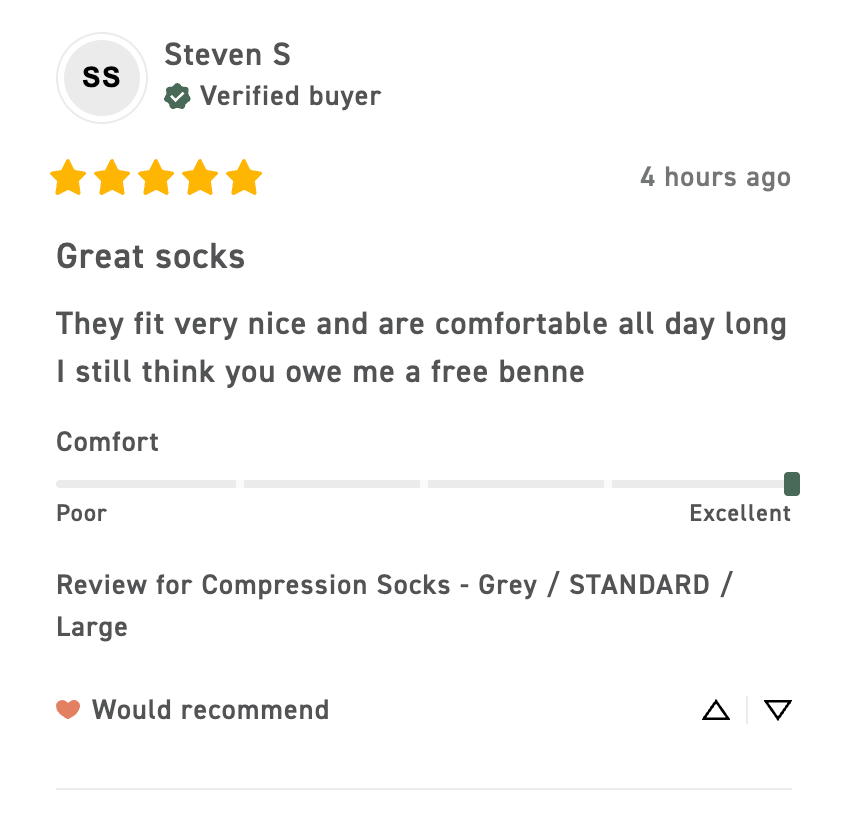Click the "4 hours ago" timestamp
Image resolution: width=848 pixels, height=824 pixels.
tap(715, 178)
